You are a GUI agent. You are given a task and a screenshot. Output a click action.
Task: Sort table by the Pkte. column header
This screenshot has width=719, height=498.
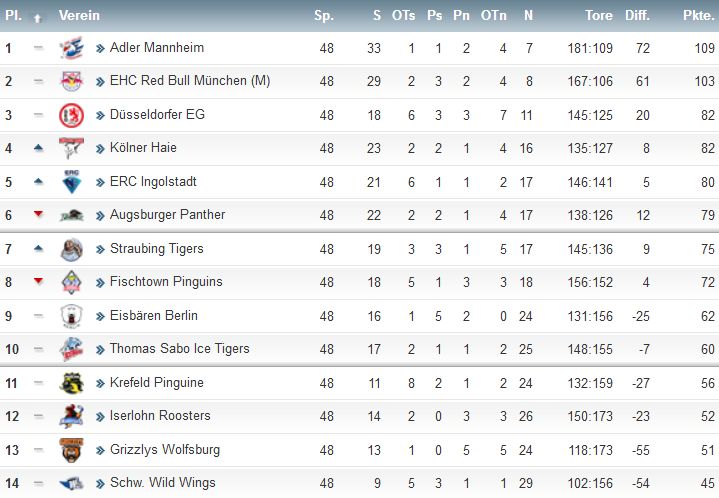pos(698,16)
